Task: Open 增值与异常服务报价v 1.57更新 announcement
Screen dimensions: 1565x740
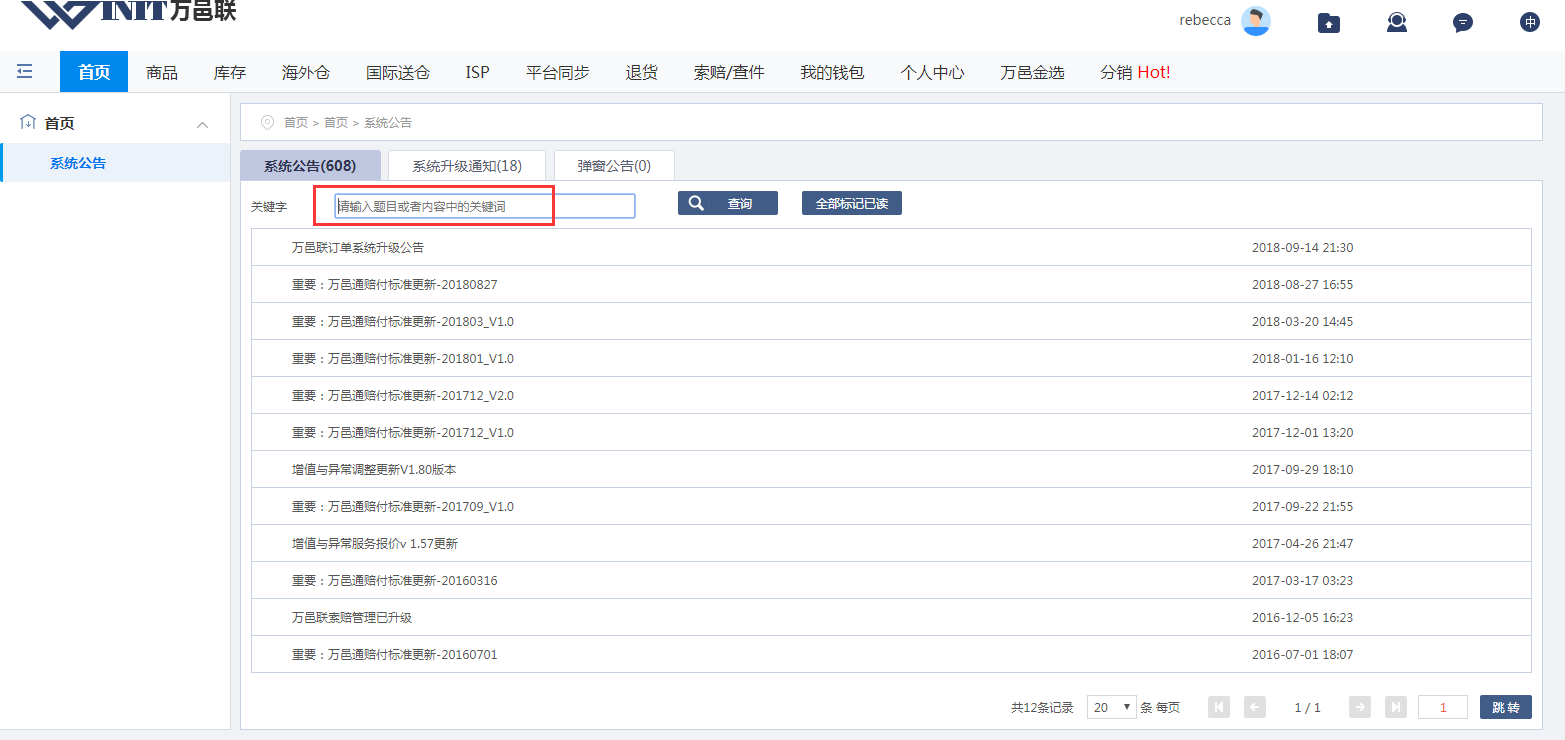Action: click(375, 543)
